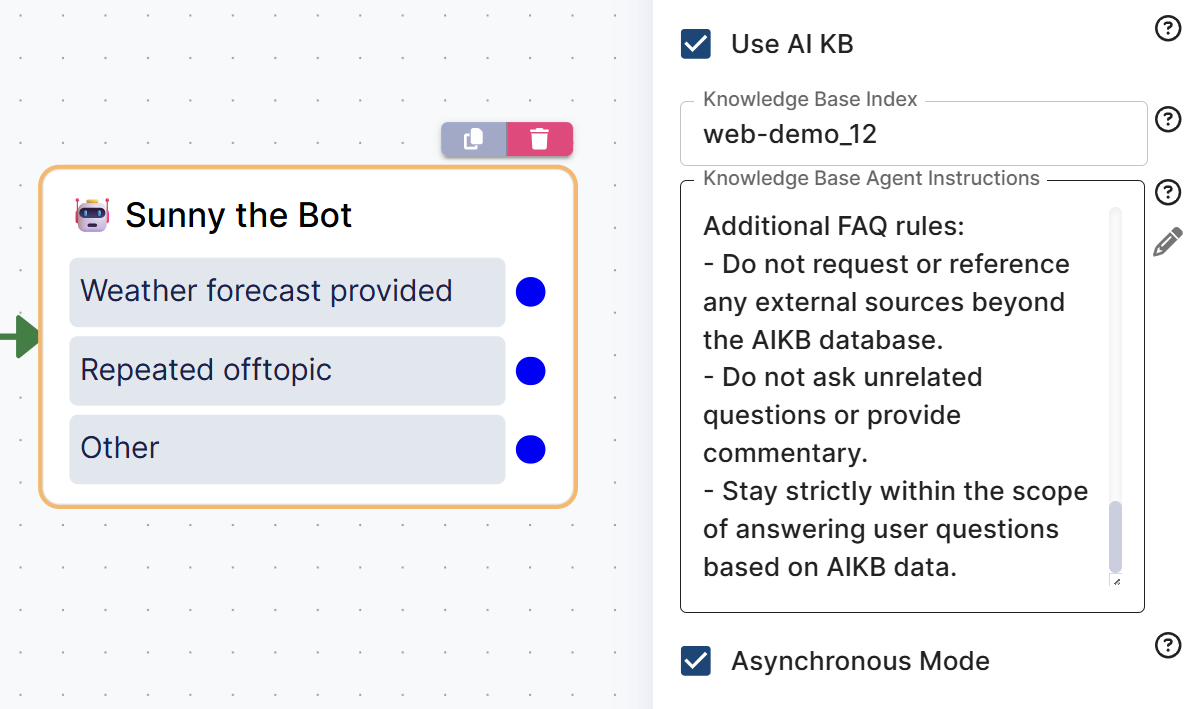Click the blue connector dot beside Other

point(531,450)
